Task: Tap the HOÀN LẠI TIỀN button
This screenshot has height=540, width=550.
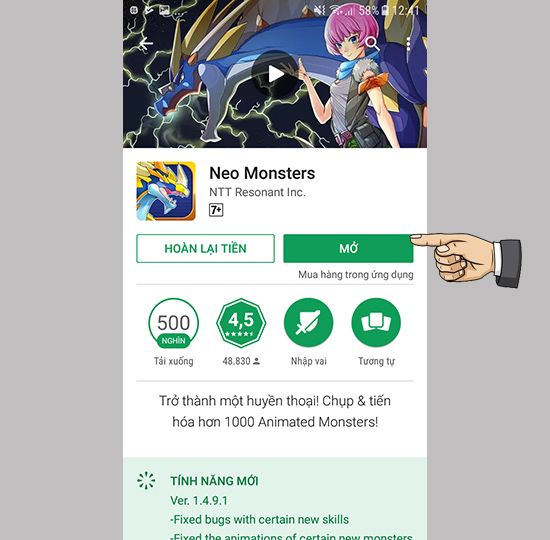Action: coord(205,248)
